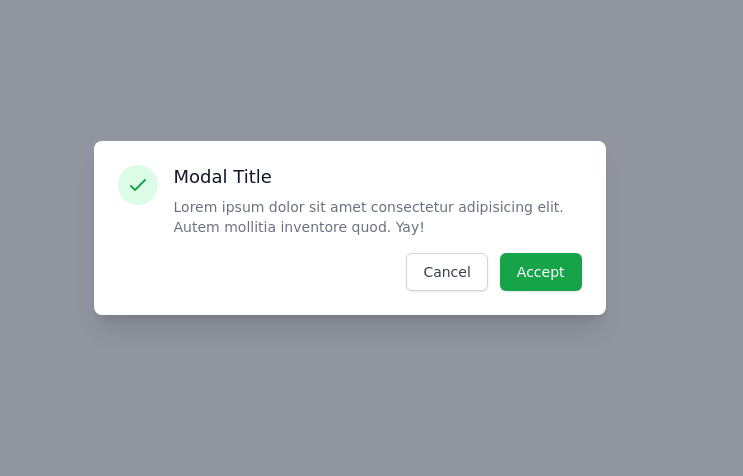Dismiss the dialog with Cancel
743x476 pixels.
point(447,272)
